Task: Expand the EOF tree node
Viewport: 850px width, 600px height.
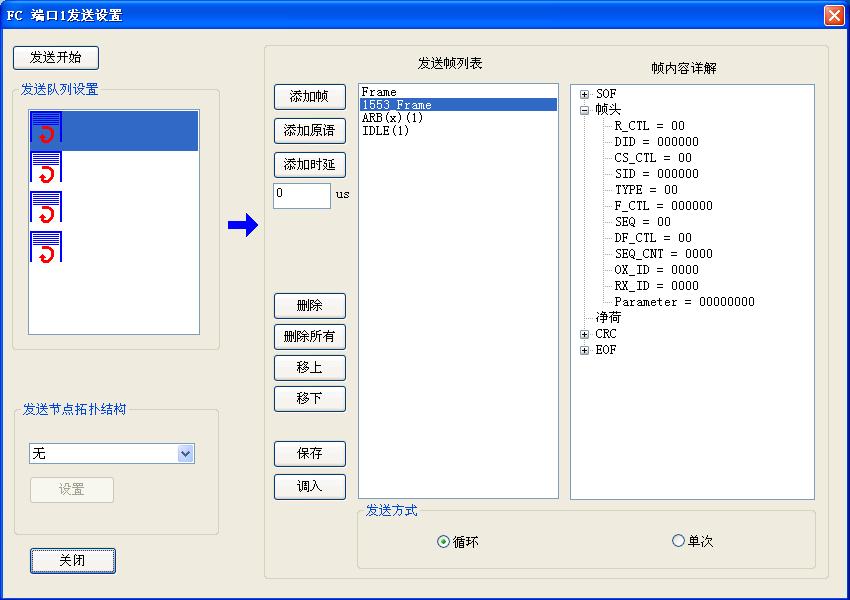Action: (585, 350)
